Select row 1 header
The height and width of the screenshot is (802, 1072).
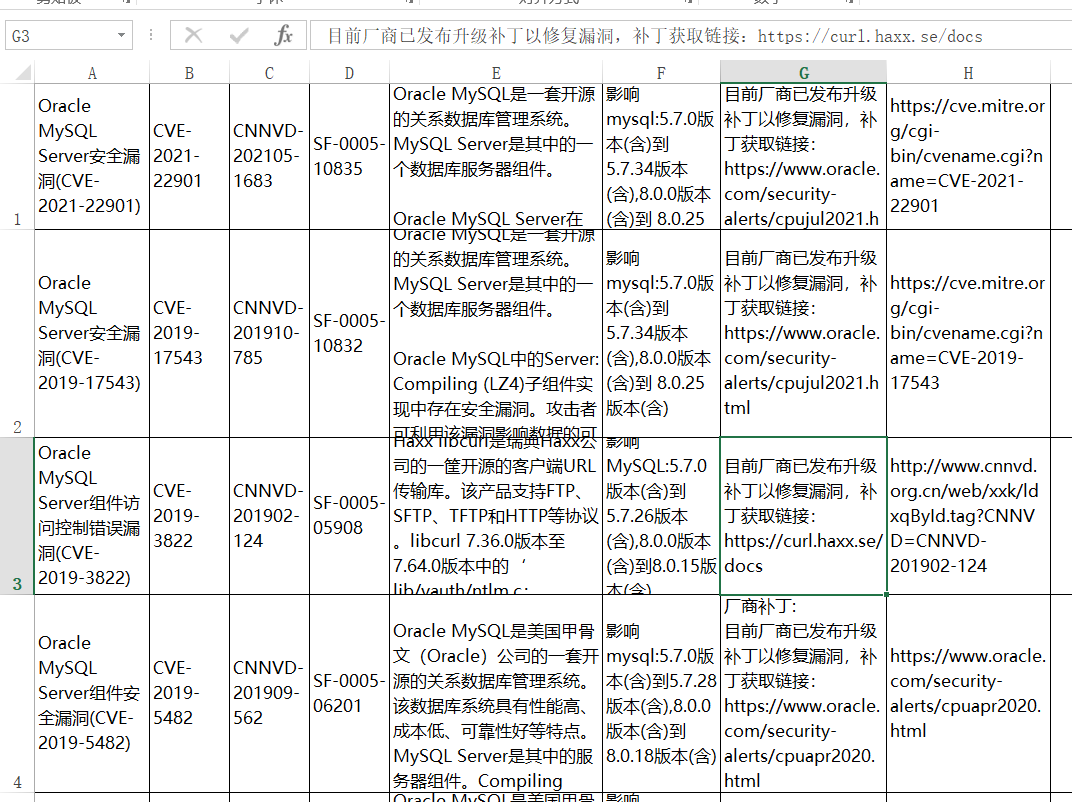pyautogui.click(x=17, y=157)
